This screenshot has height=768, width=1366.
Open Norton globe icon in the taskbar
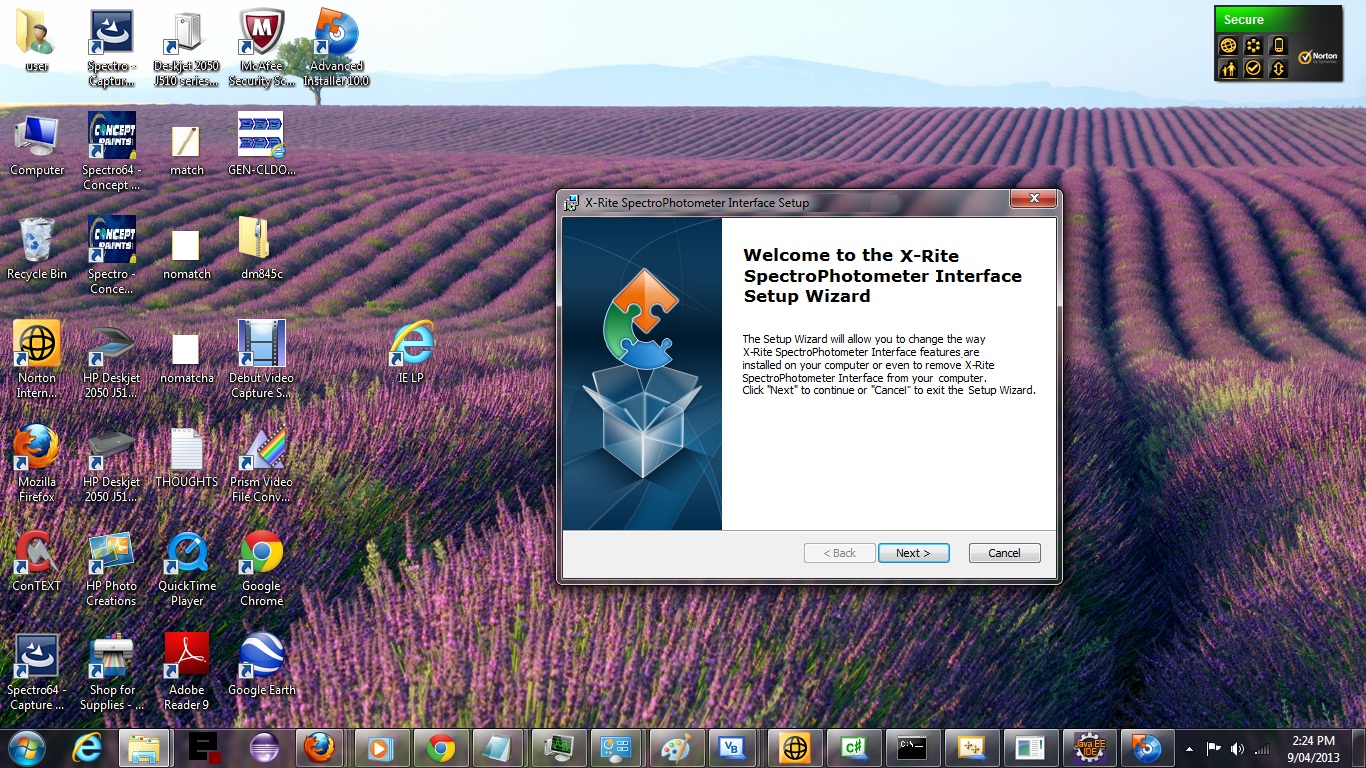794,747
